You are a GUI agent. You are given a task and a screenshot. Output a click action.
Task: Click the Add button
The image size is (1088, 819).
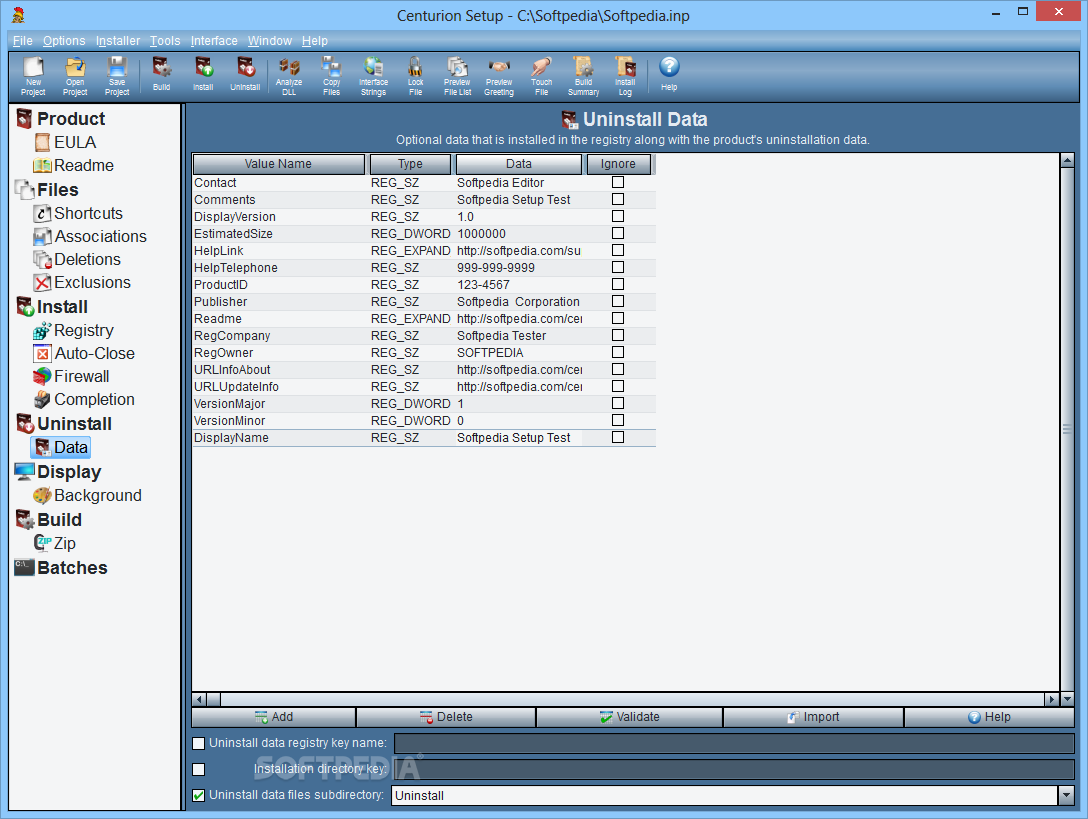[273, 717]
